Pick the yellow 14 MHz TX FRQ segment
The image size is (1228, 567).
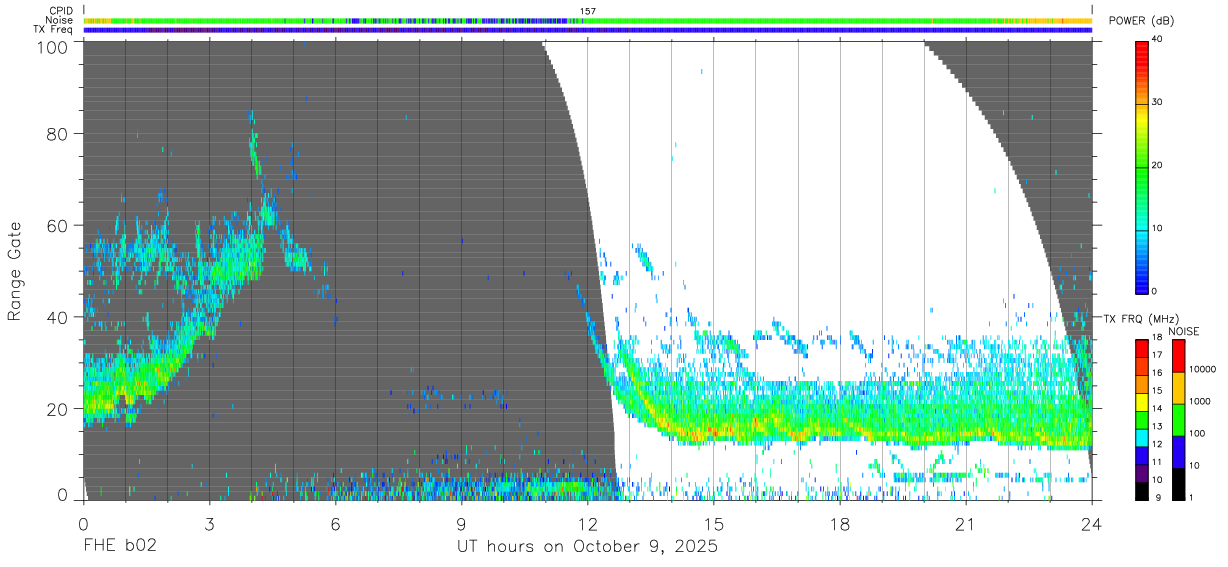pyautogui.click(x=1142, y=402)
